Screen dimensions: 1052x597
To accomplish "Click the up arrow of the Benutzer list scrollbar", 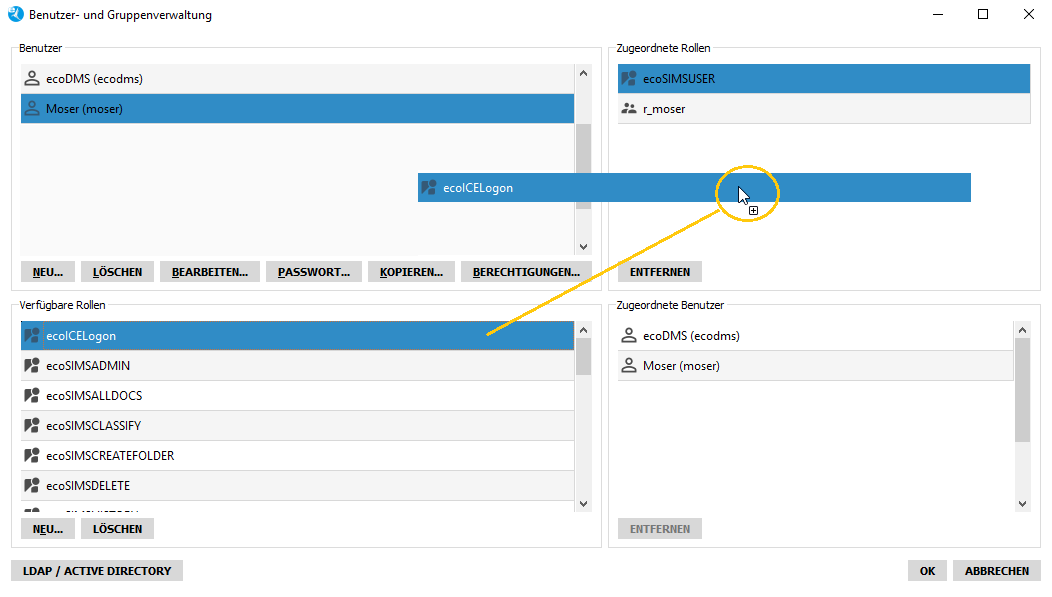I will coord(583,73).
